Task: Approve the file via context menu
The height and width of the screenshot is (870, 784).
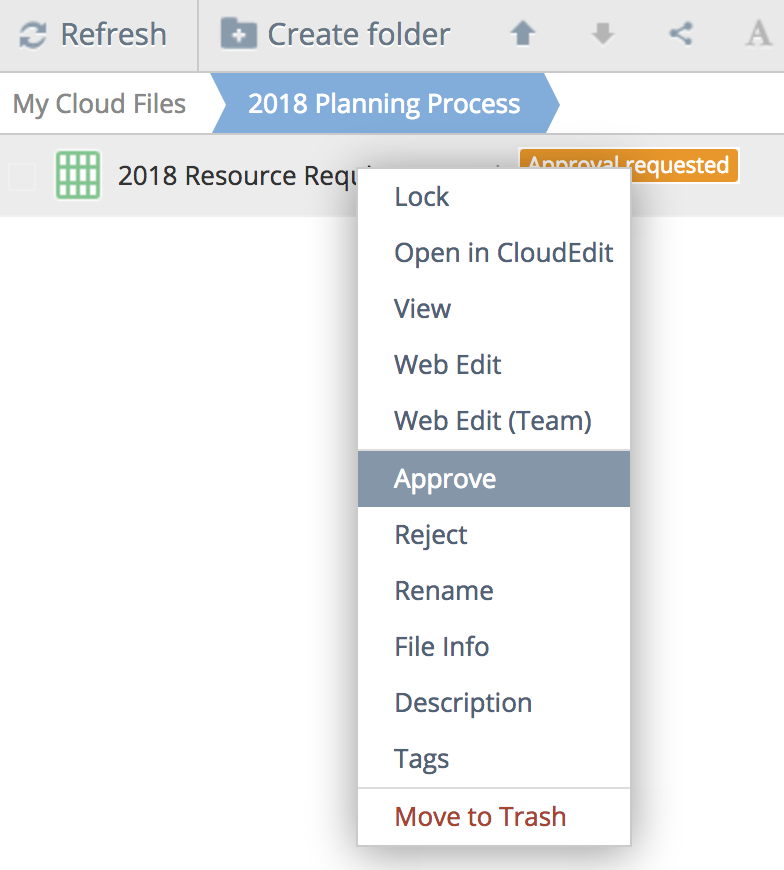Action: [x=445, y=479]
